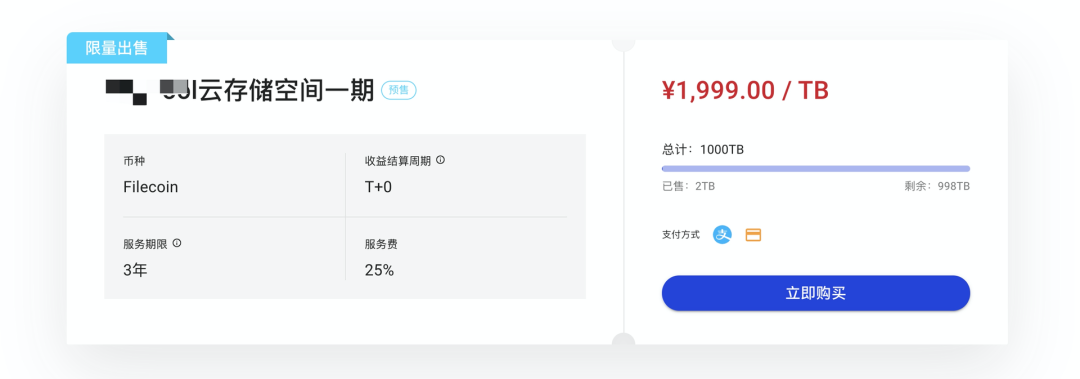
Task: Click the 支付方式 label
Action: [681, 235]
